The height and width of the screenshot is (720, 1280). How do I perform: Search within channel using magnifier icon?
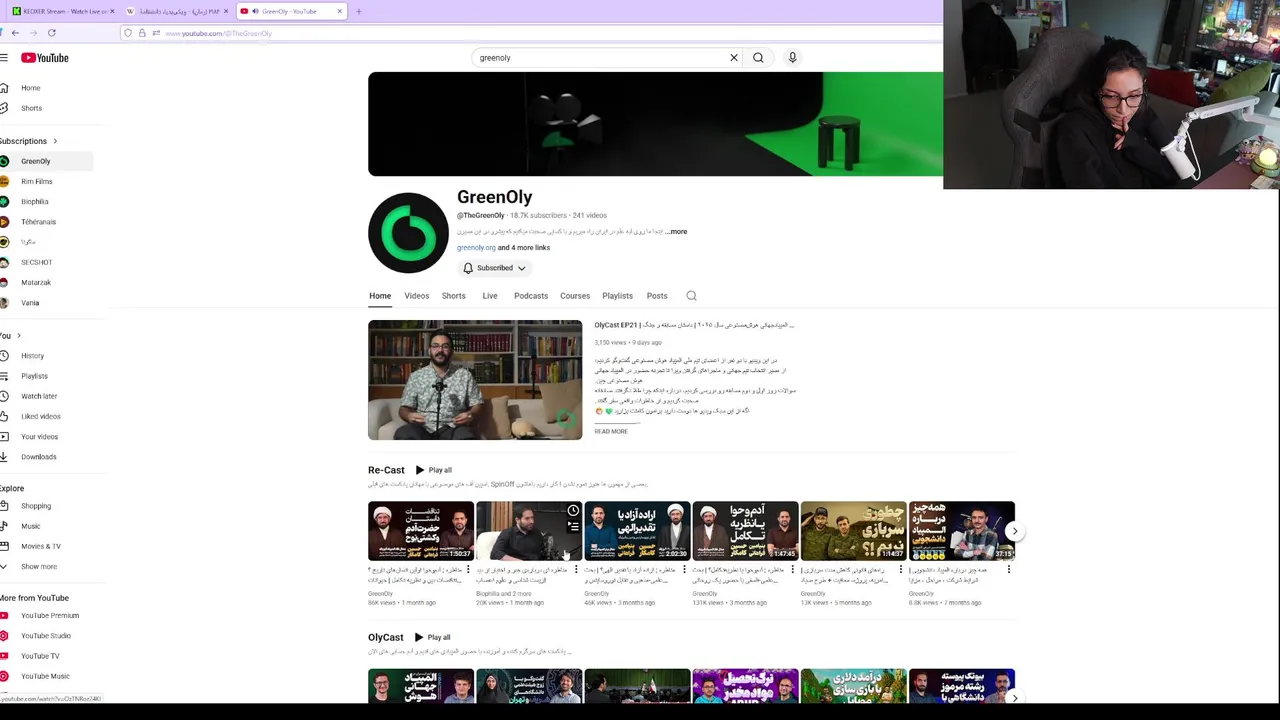(691, 296)
